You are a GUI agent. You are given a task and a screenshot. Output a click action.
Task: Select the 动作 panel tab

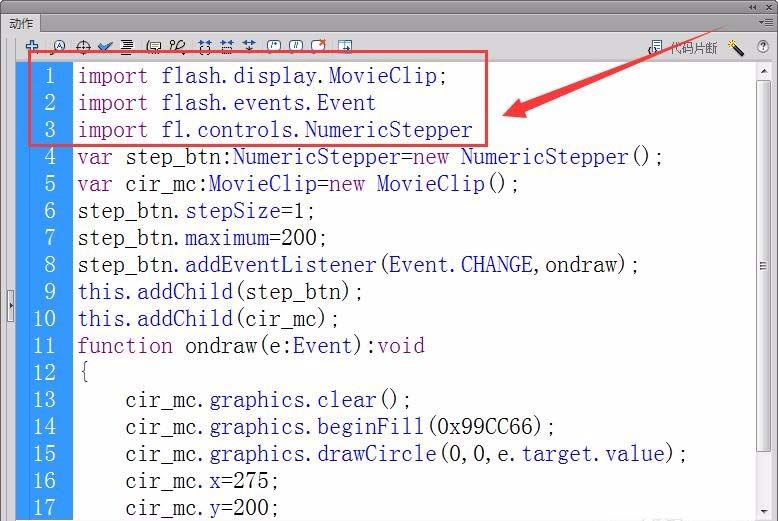(21, 23)
